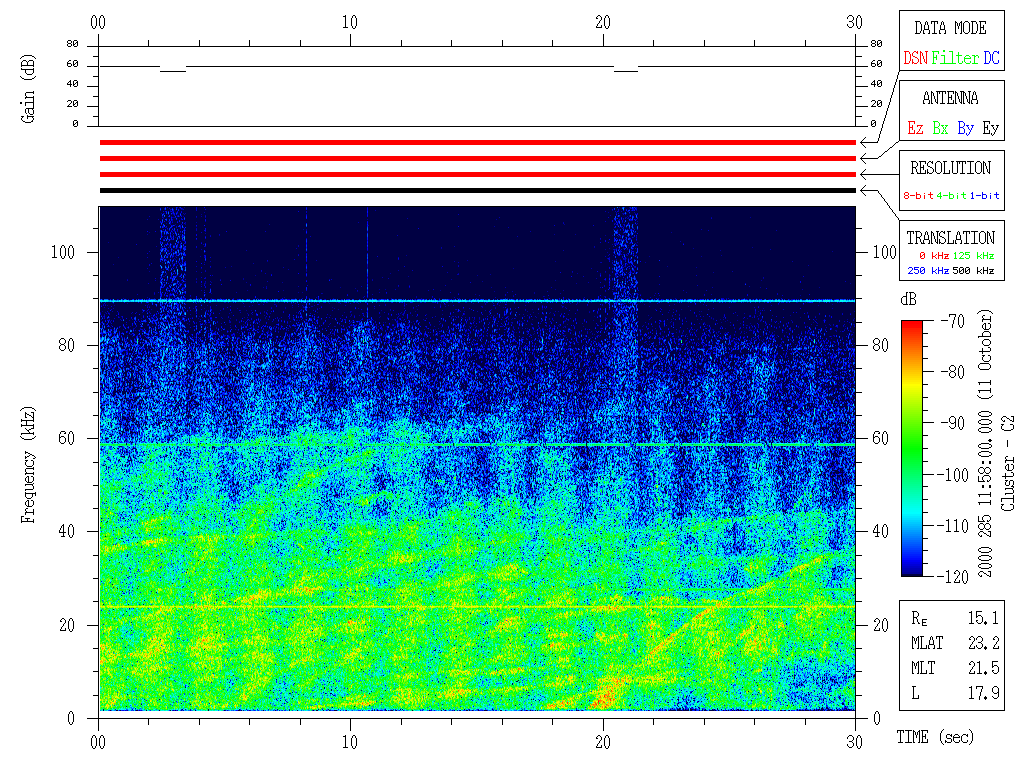
Task: Click the gain dip near 3 seconds
Action: tap(173, 71)
